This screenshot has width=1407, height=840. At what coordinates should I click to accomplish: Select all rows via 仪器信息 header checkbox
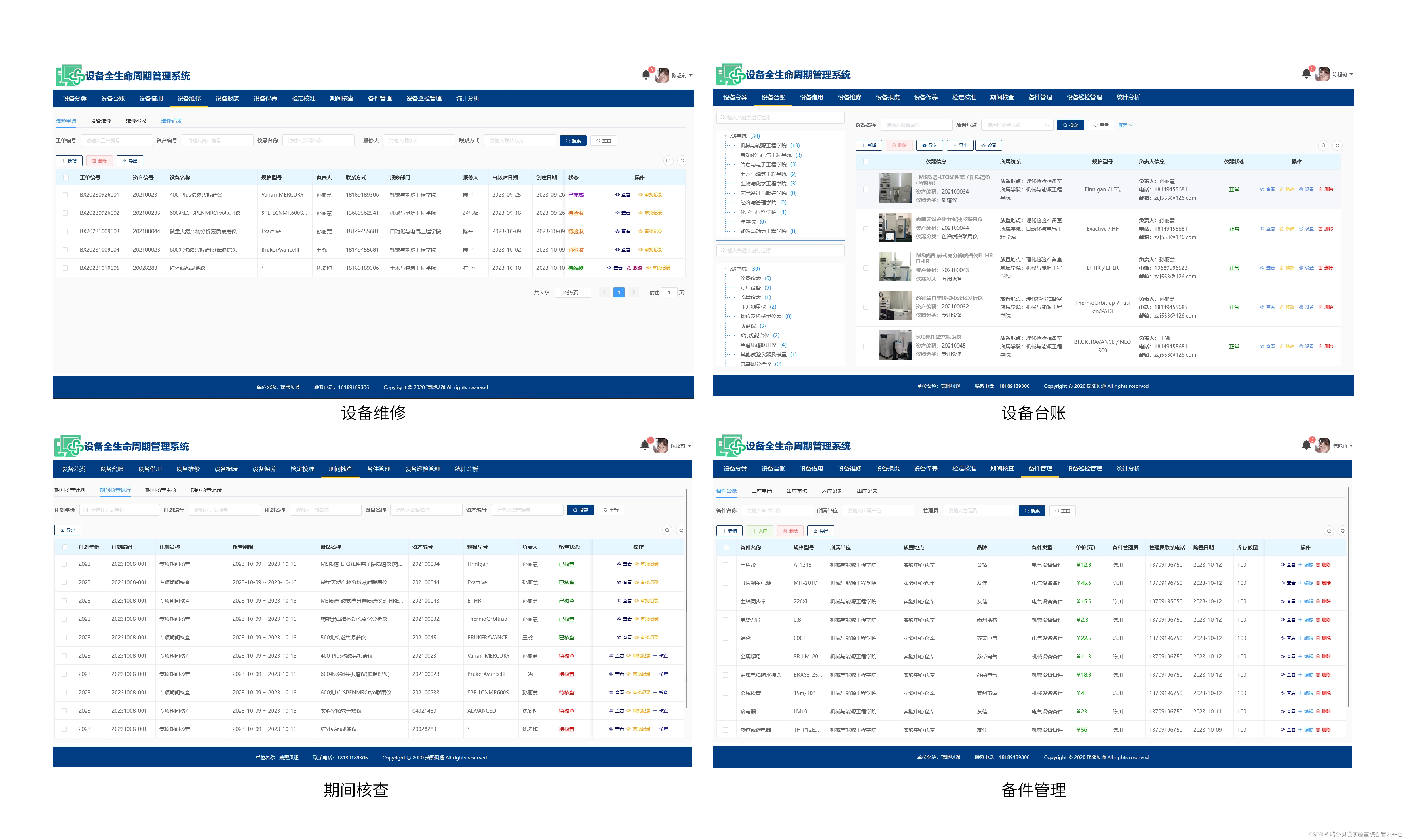865,162
